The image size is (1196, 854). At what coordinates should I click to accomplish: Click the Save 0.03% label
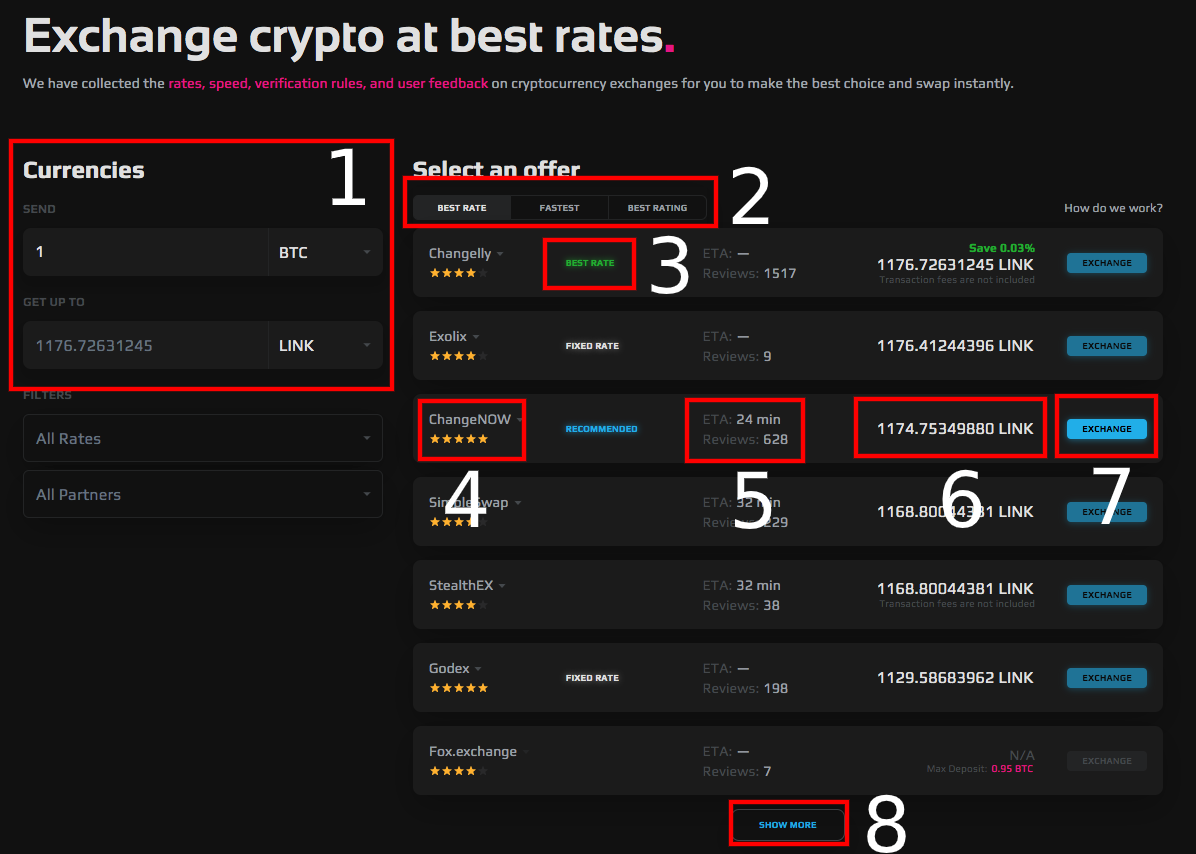tap(1001, 248)
